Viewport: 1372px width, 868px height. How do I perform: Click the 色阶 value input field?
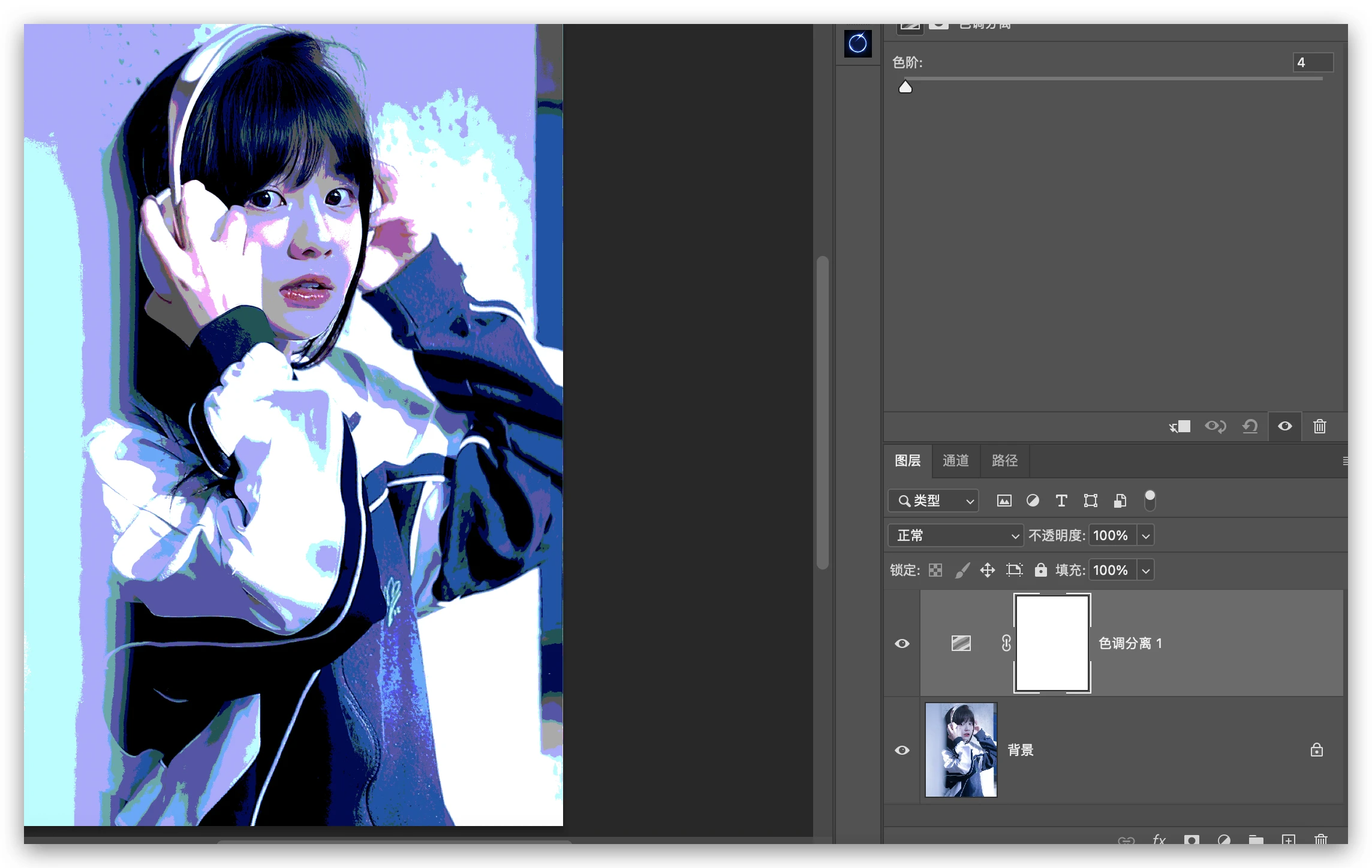pyautogui.click(x=1312, y=62)
